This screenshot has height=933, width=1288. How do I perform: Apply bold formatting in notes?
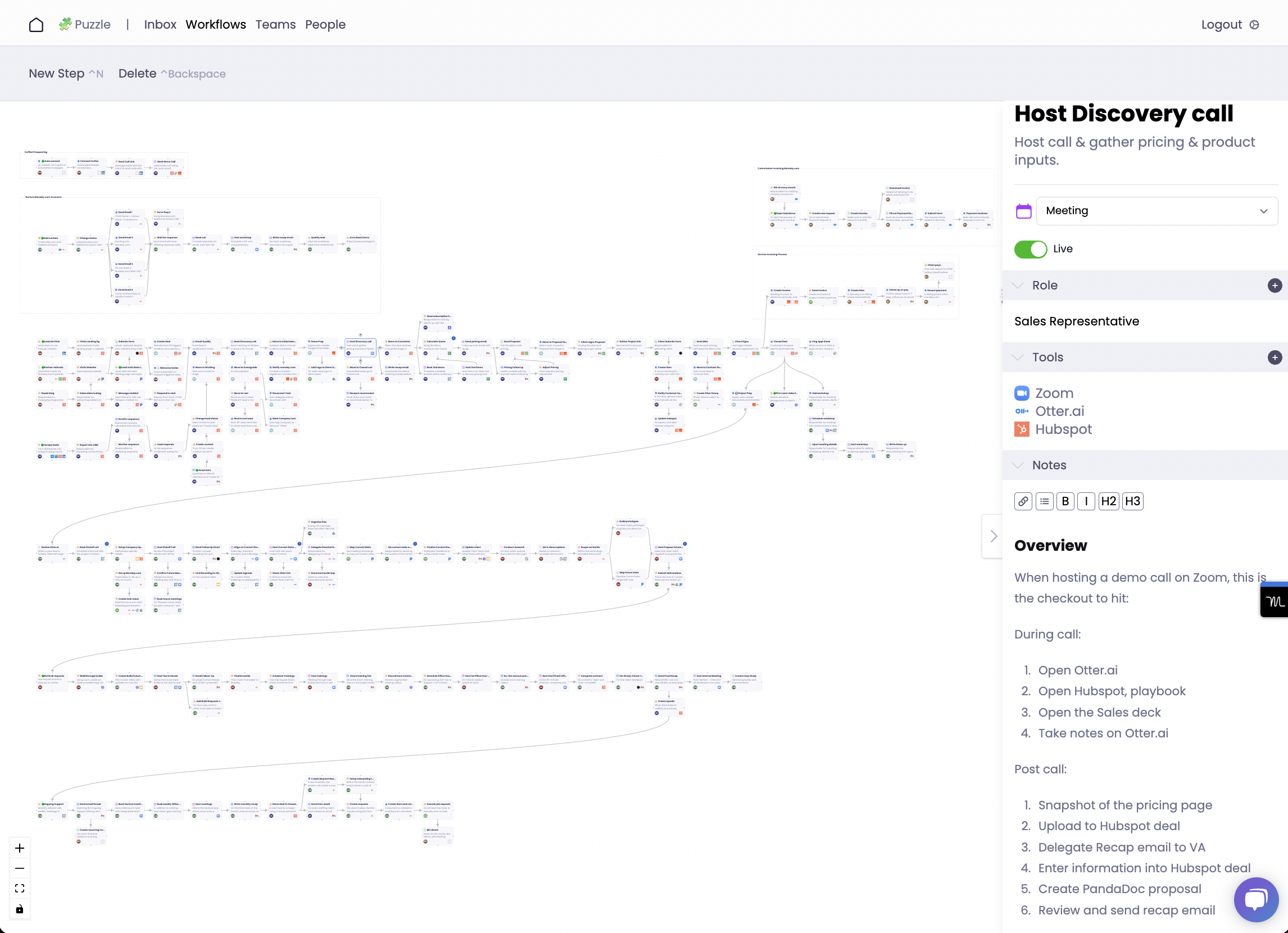tap(1065, 501)
